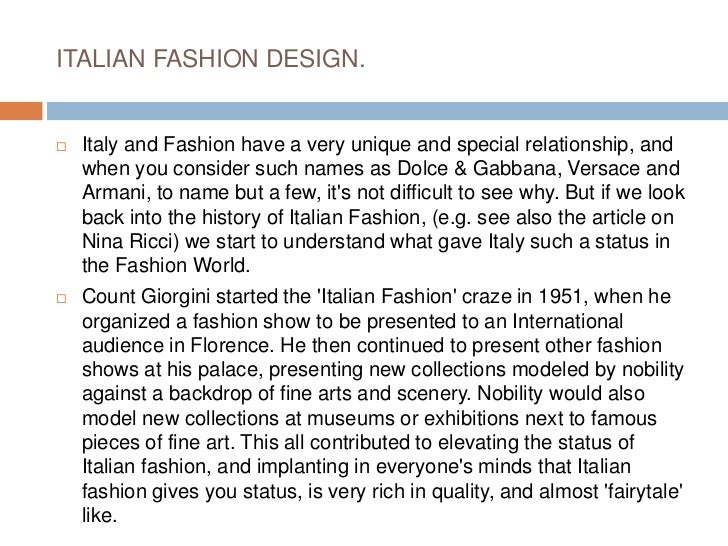Click the first square bullet marker
Viewport: 728px width, 546px height.
click(x=62, y=145)
